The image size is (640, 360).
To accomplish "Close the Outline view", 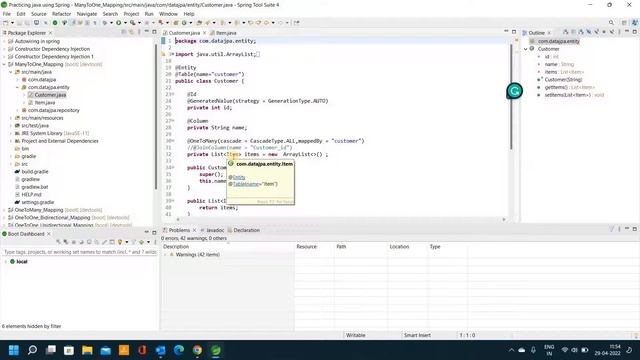I will coord(549,33).
